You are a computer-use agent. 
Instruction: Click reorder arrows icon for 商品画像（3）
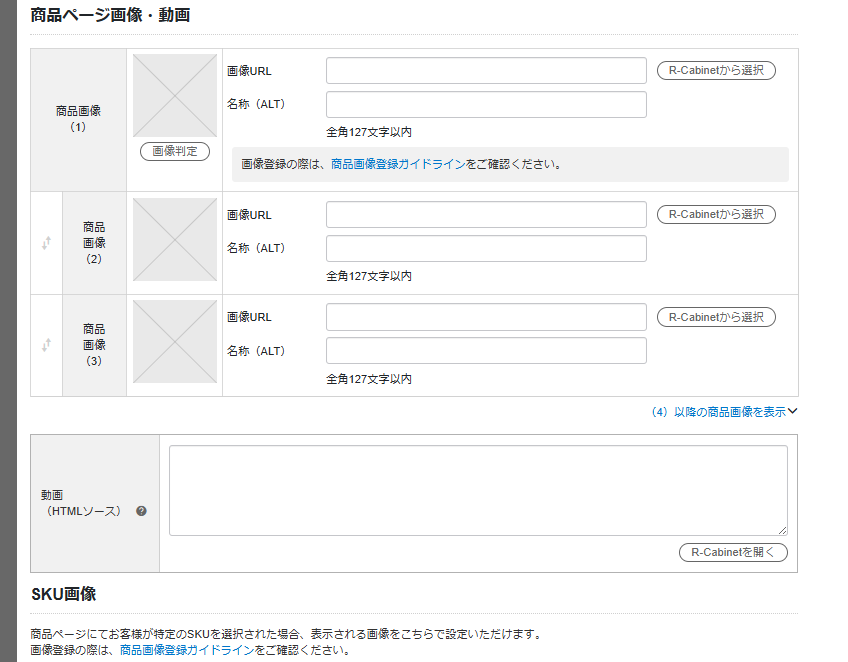(x=46, y=345)
